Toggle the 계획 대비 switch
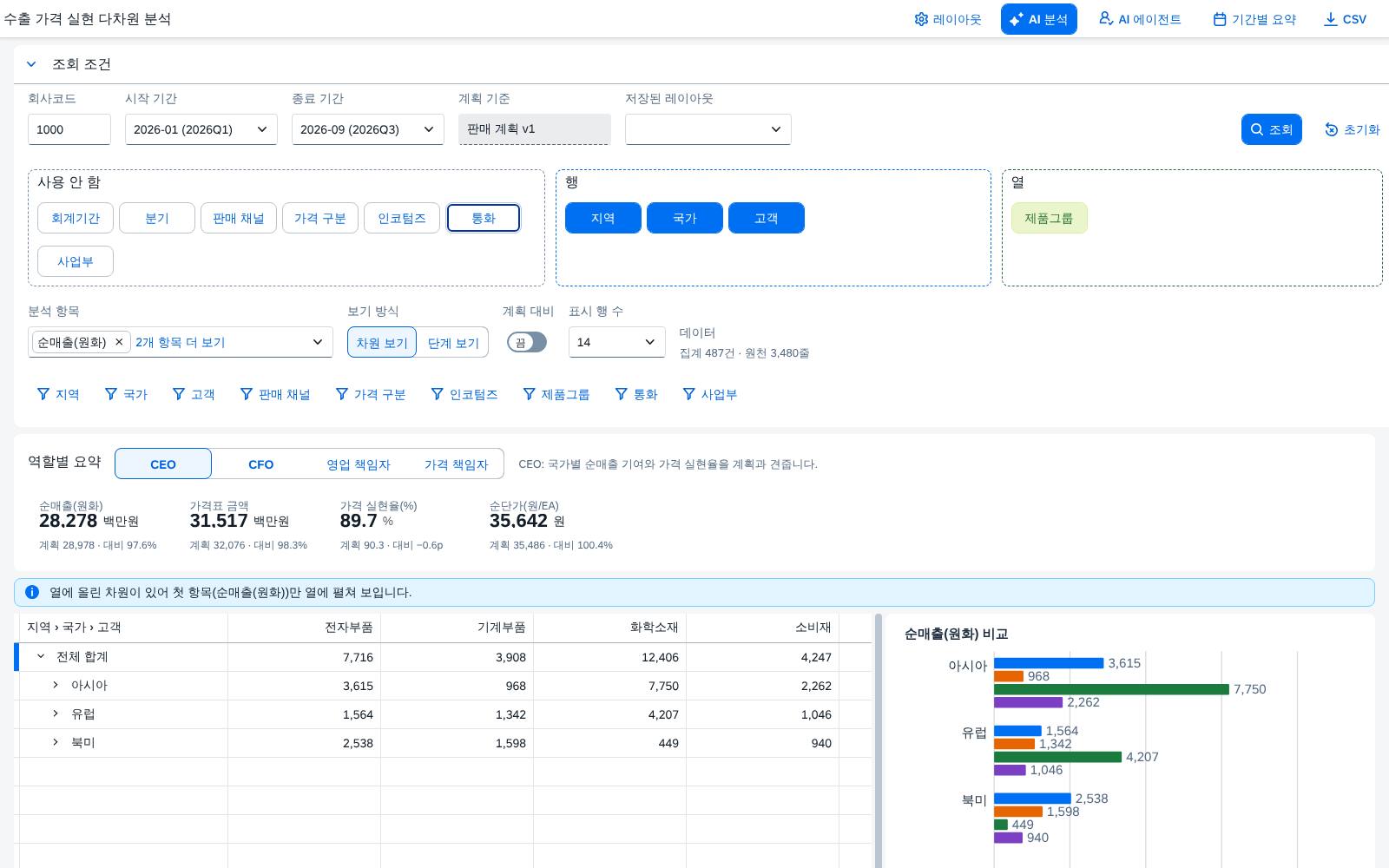The height and width of the screenshot is (868, 1389). click(x=527, y=342)
